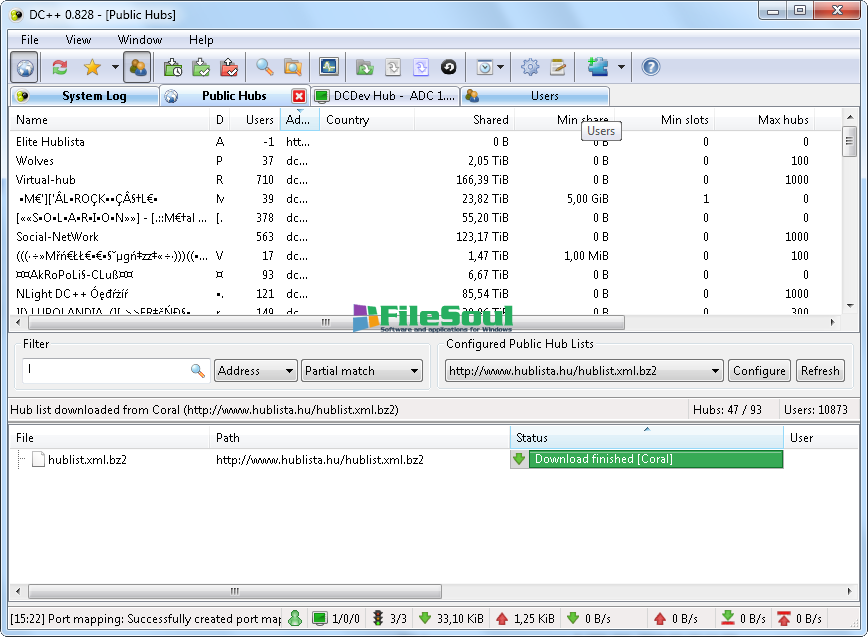Select the NLight DC++ hub row
The image size is (868, 637).
[424, 294]
